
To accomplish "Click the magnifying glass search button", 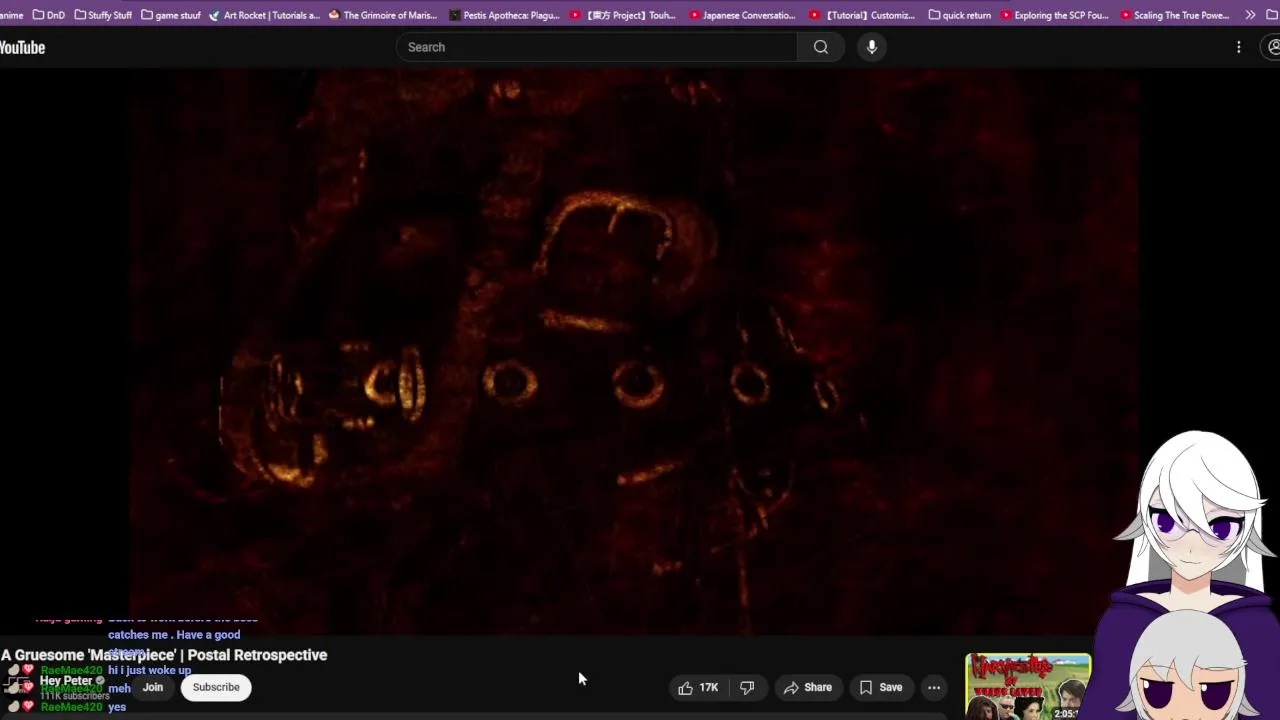I will pyautogui.click(x=821, y=47).
